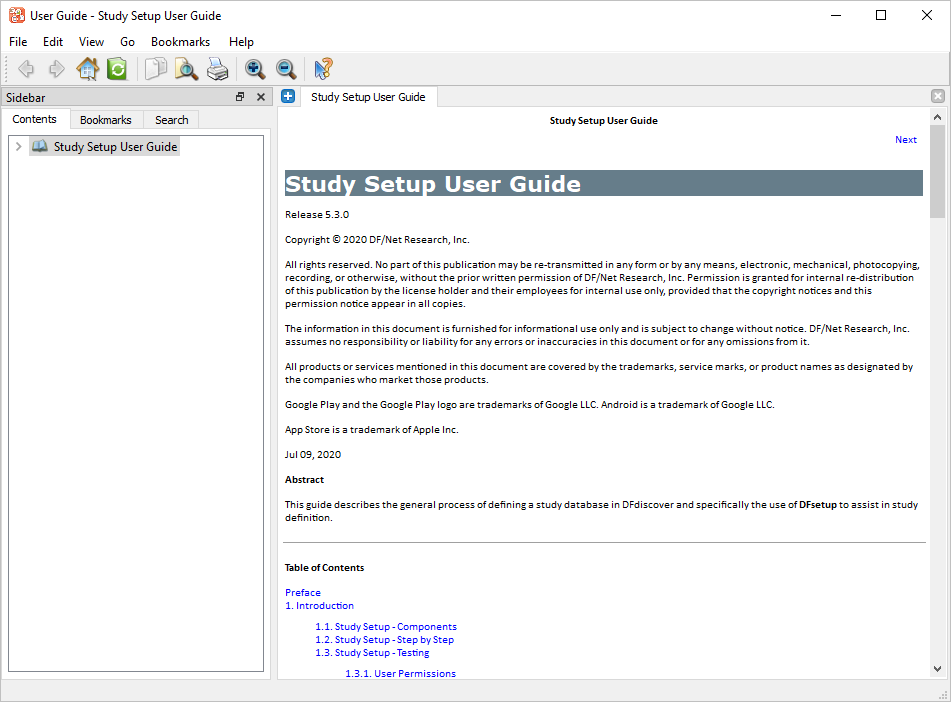This screenshot has height=702, width=951.
Task: Expand the Study Setup User Guide tree node
Action: click(18, 147)
